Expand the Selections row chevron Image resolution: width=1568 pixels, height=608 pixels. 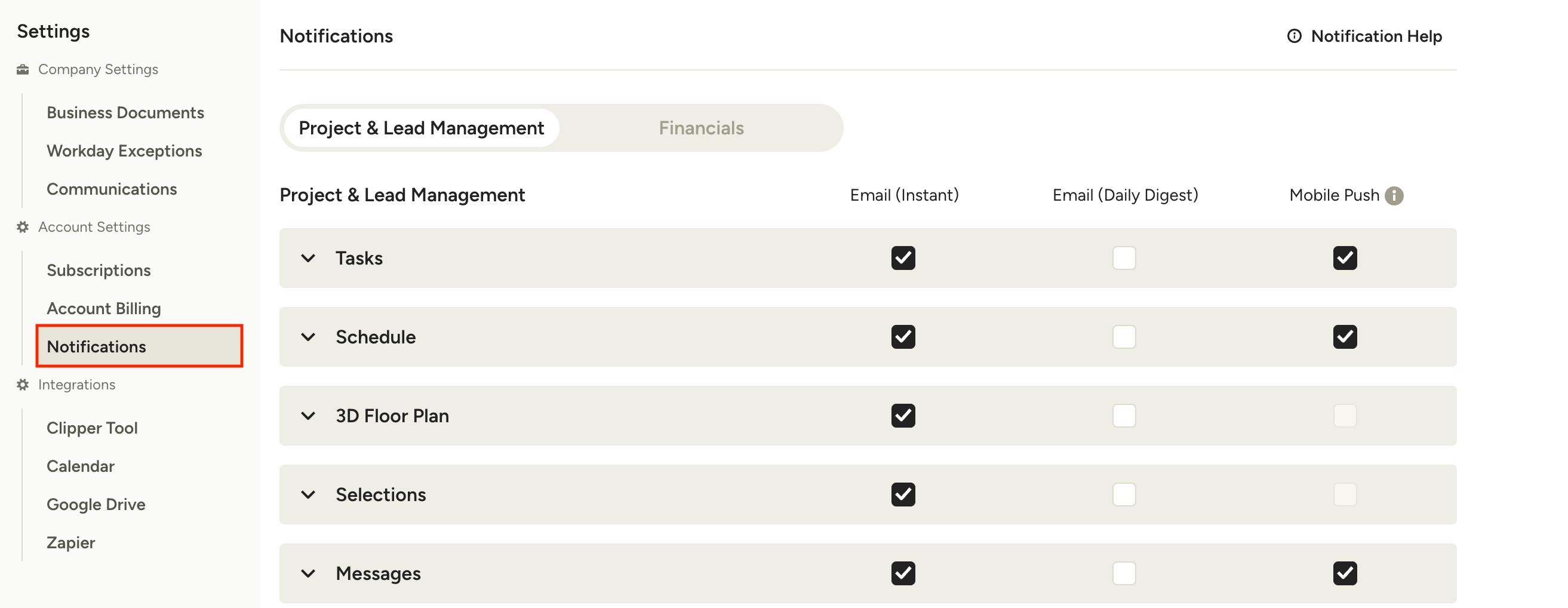[309, 494]
